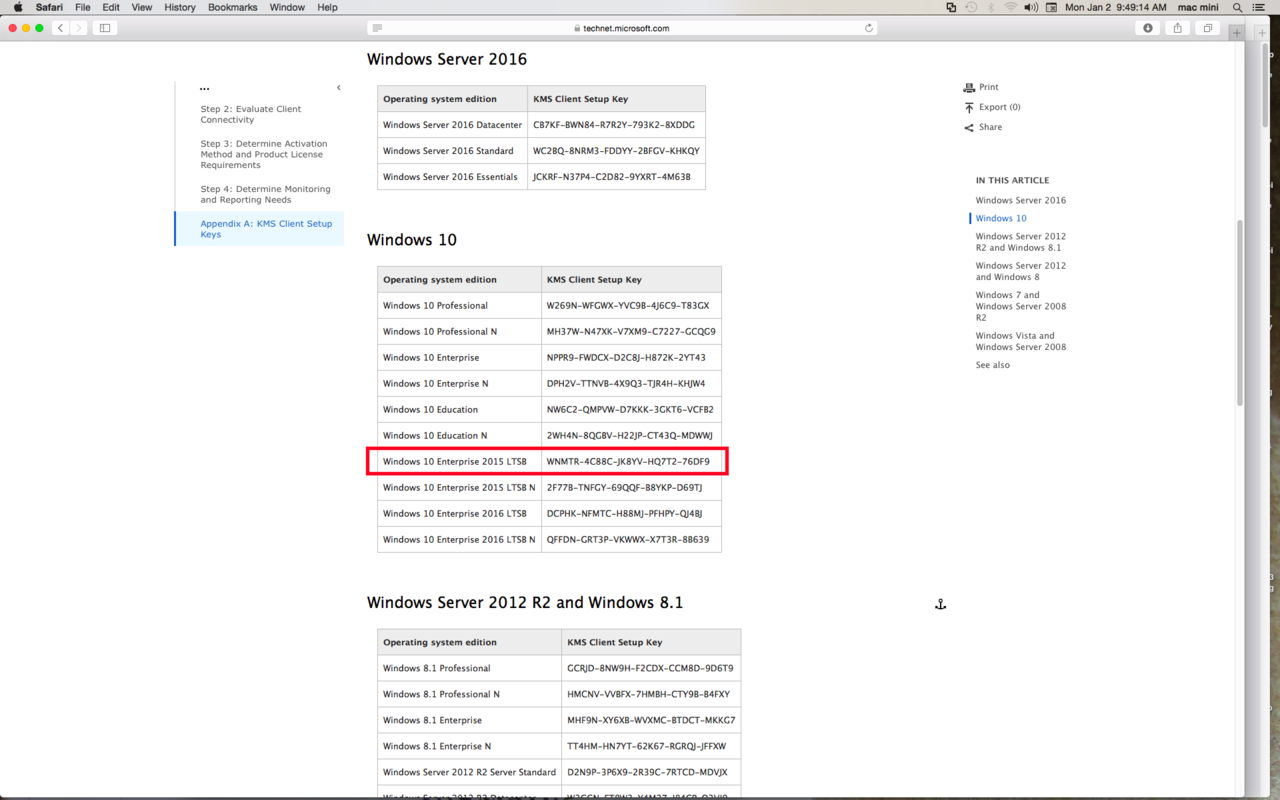Open the Edit menu
1280x800 pixels.
click(111, 7)
